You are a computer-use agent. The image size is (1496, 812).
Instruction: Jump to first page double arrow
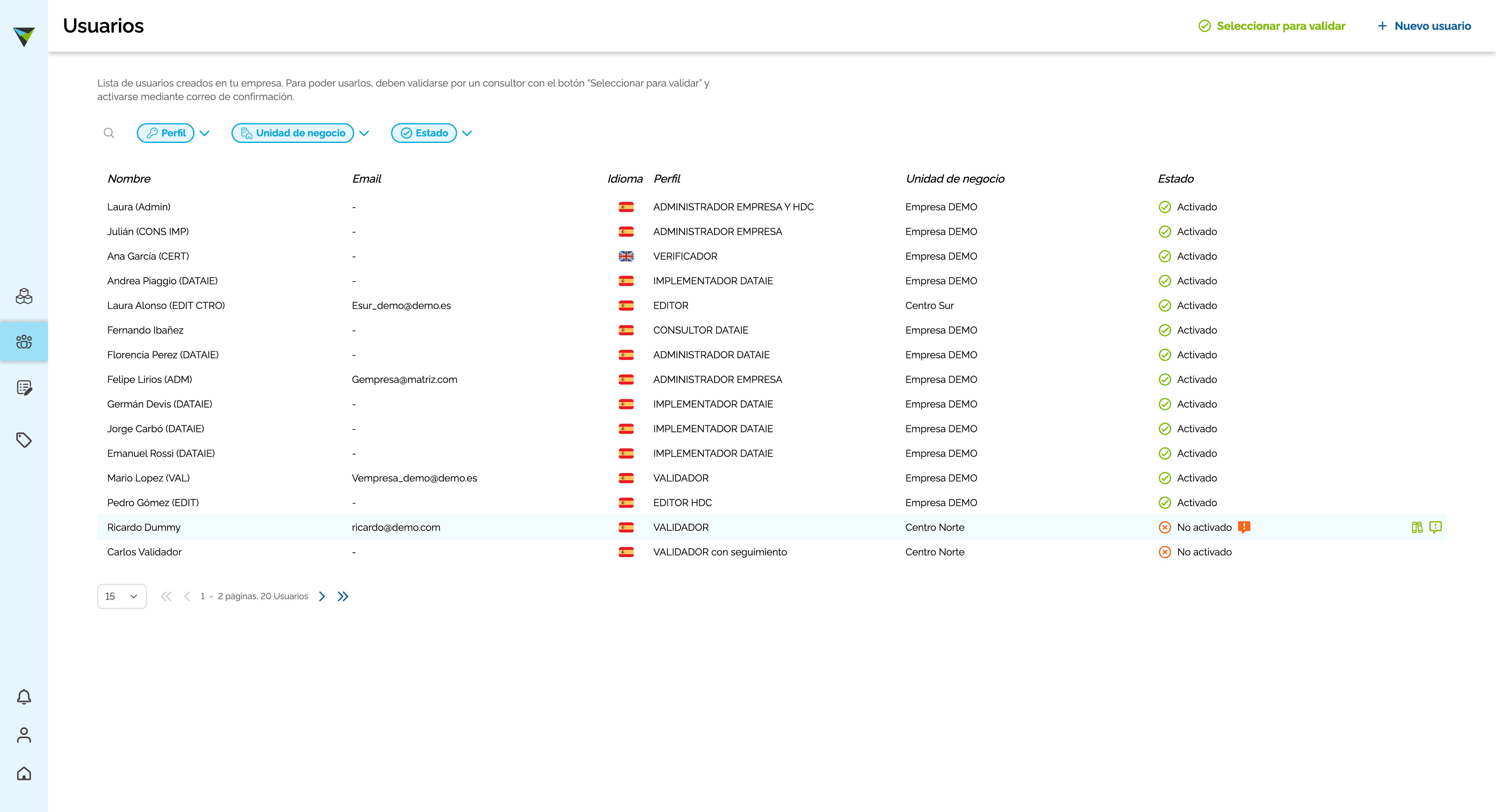pos(166,596)
